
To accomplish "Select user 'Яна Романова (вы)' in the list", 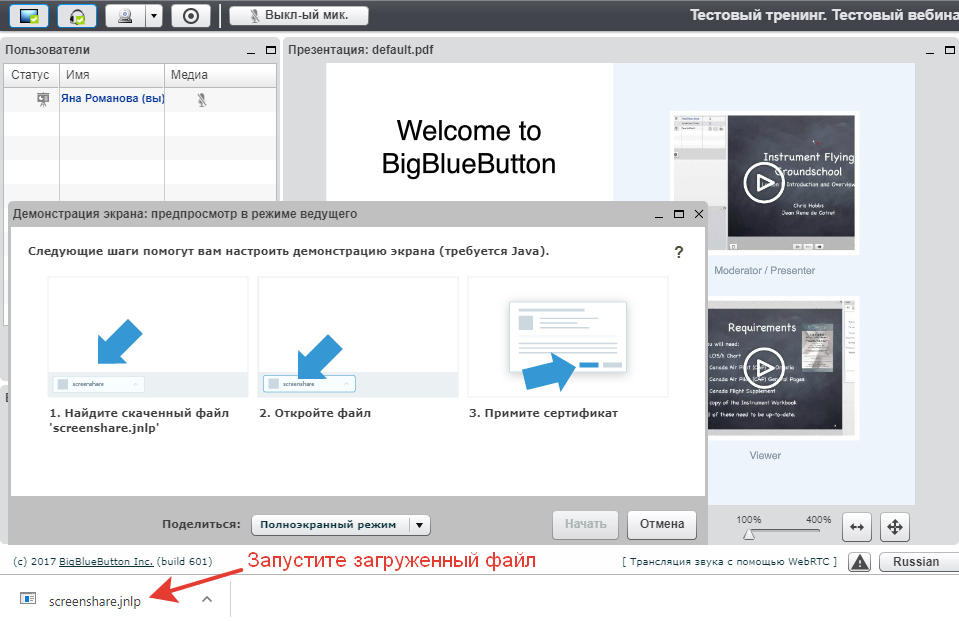I will 113,98.
